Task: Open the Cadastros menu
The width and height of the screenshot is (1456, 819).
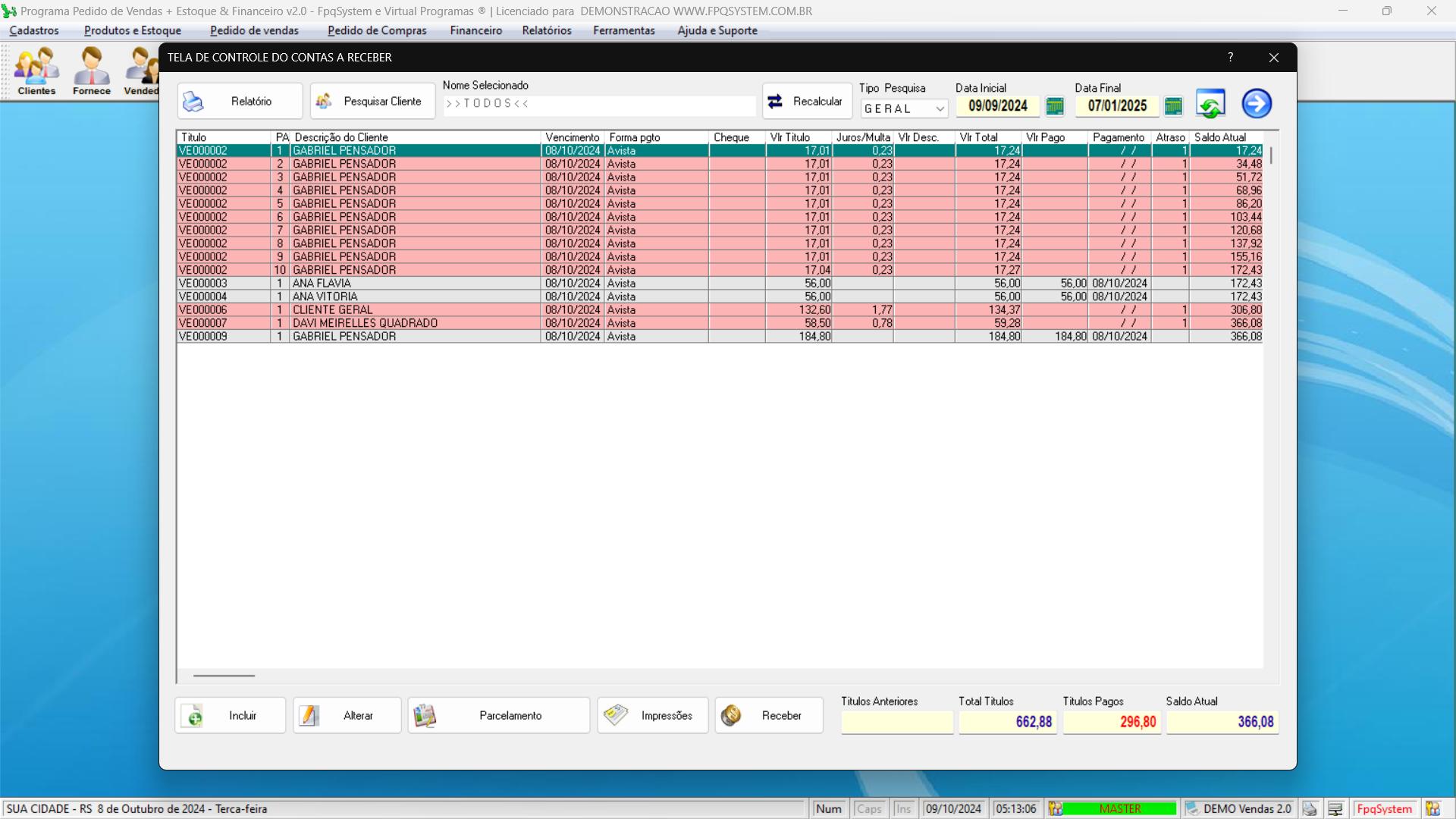Action: (x=34, y=30)
